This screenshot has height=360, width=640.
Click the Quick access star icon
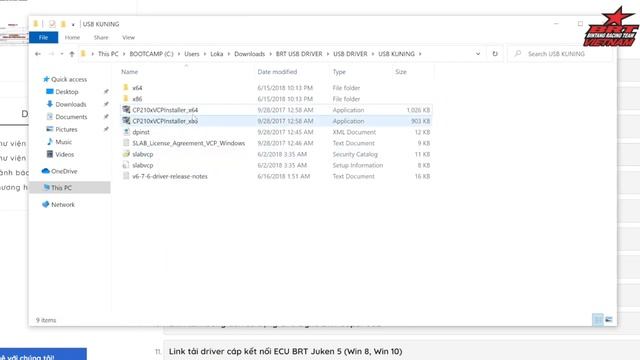[x=46, y=79]
